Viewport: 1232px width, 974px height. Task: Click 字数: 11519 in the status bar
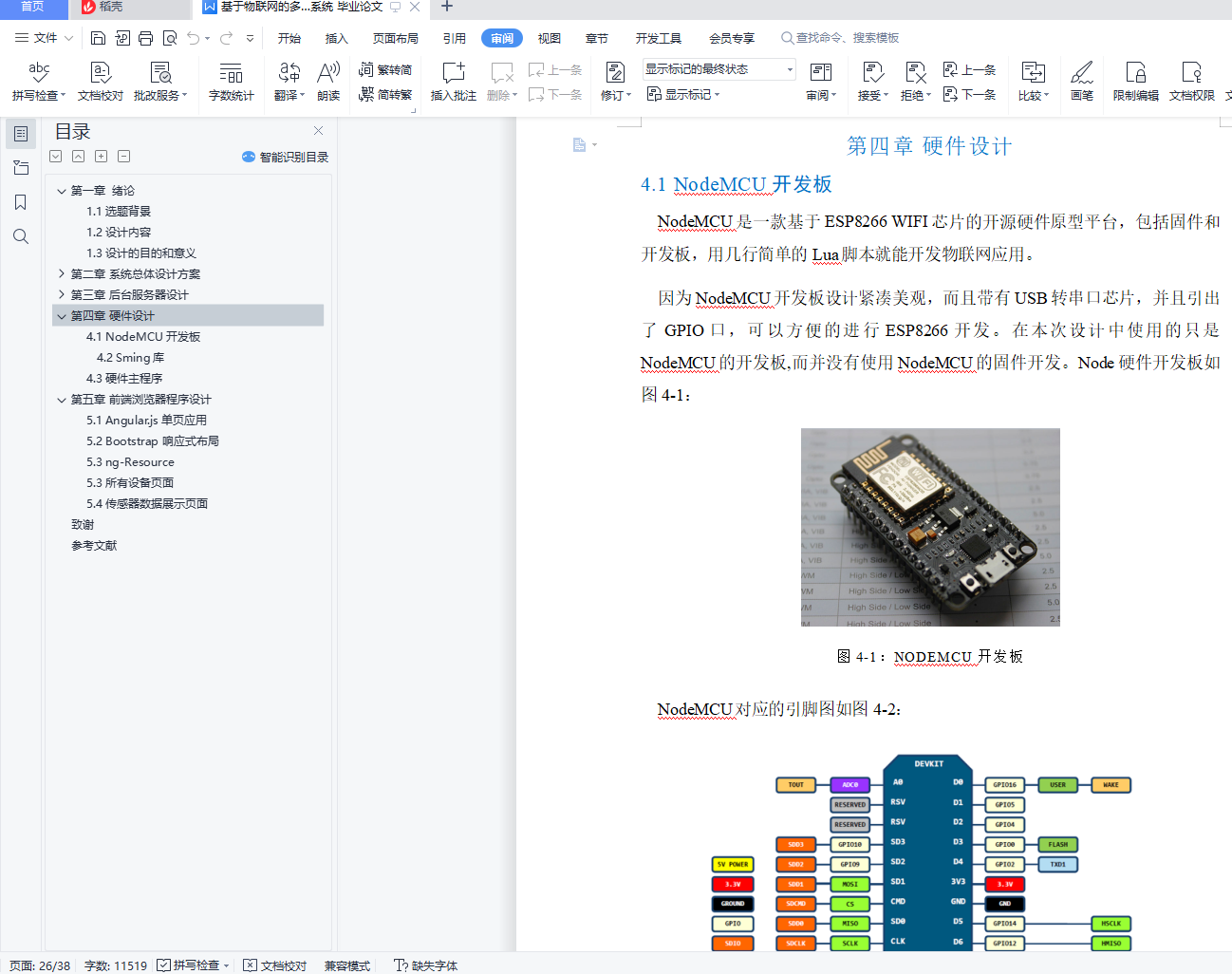(116, 965)
